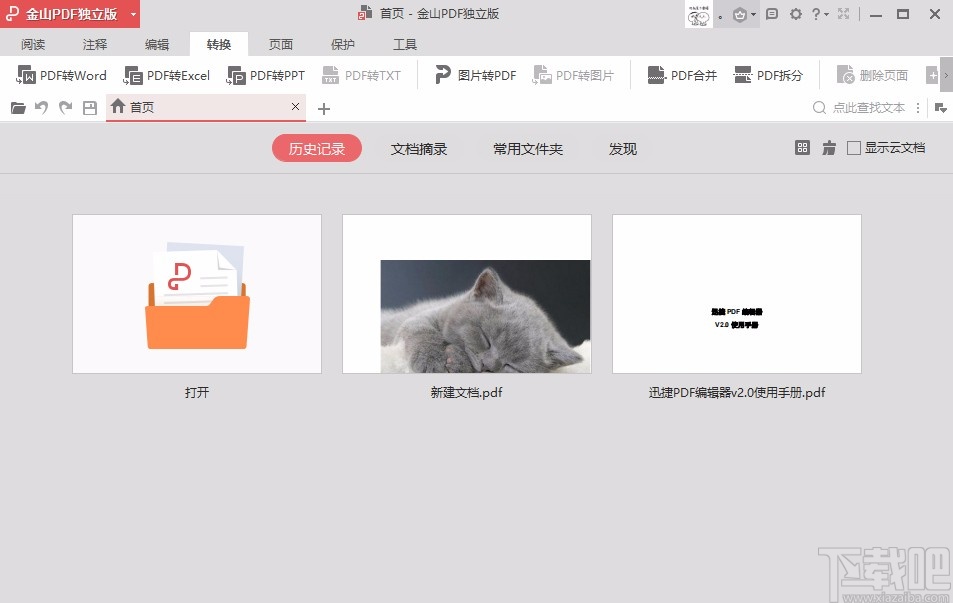Switch history view using grid icon
953x603 pixels.
(x=802, y=147)
